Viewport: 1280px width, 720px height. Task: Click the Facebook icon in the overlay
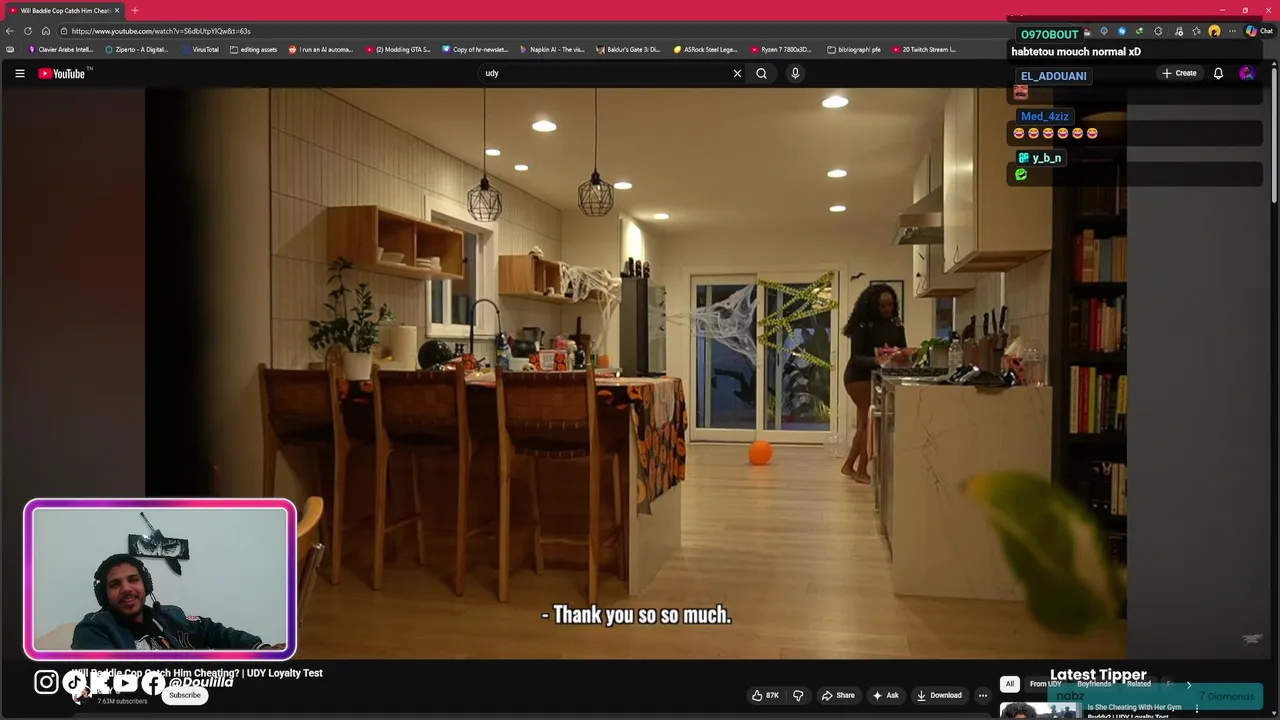152,682
